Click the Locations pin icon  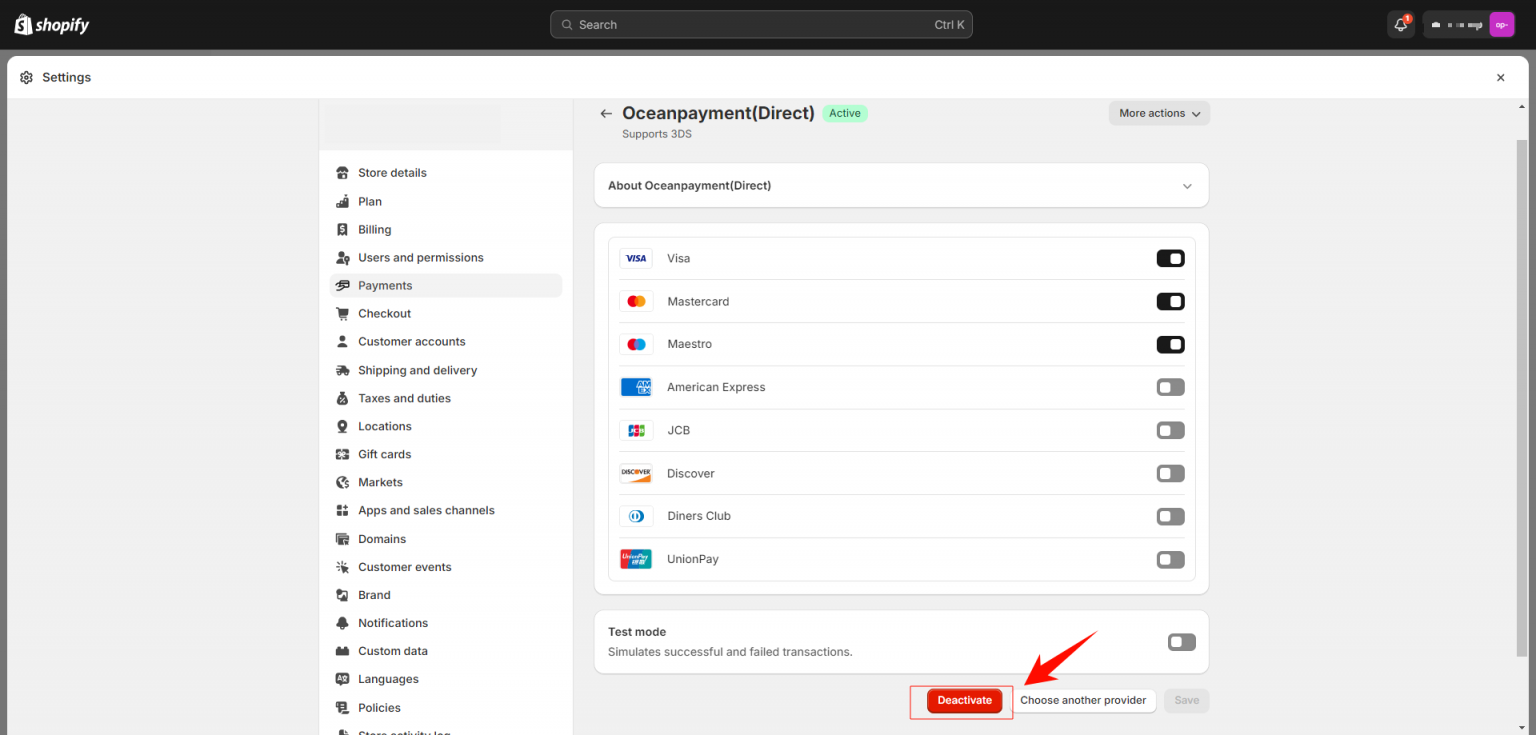pyautogui.click(x=343, y=427)
